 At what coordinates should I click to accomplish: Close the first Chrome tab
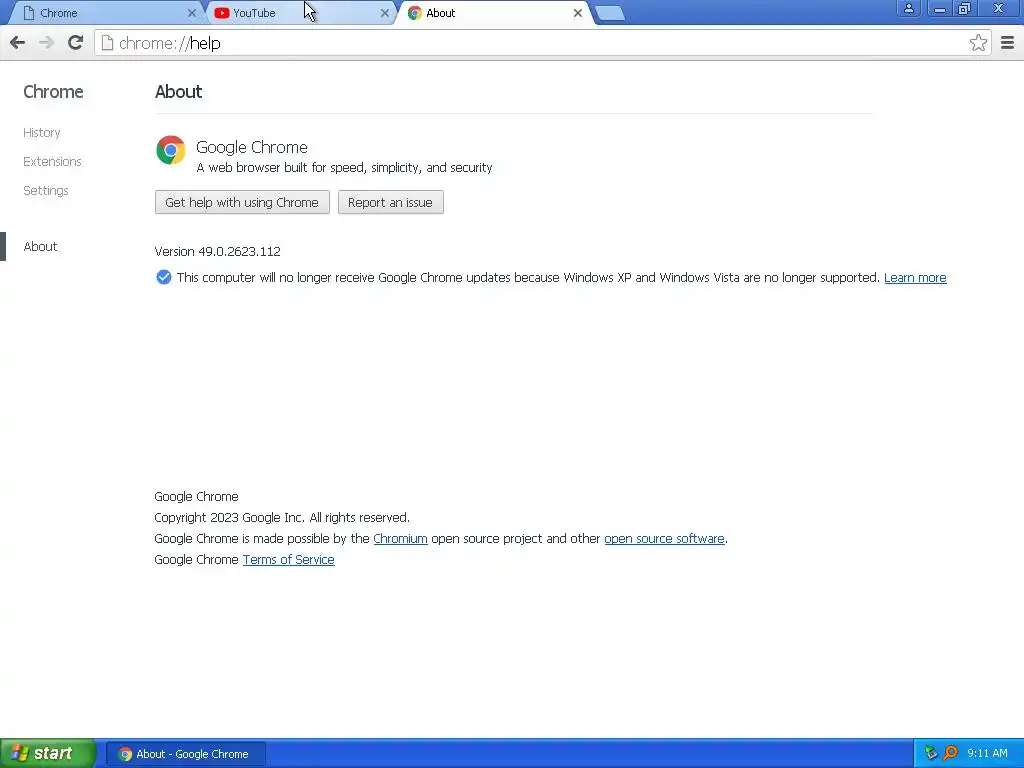(x=191, y=13)
